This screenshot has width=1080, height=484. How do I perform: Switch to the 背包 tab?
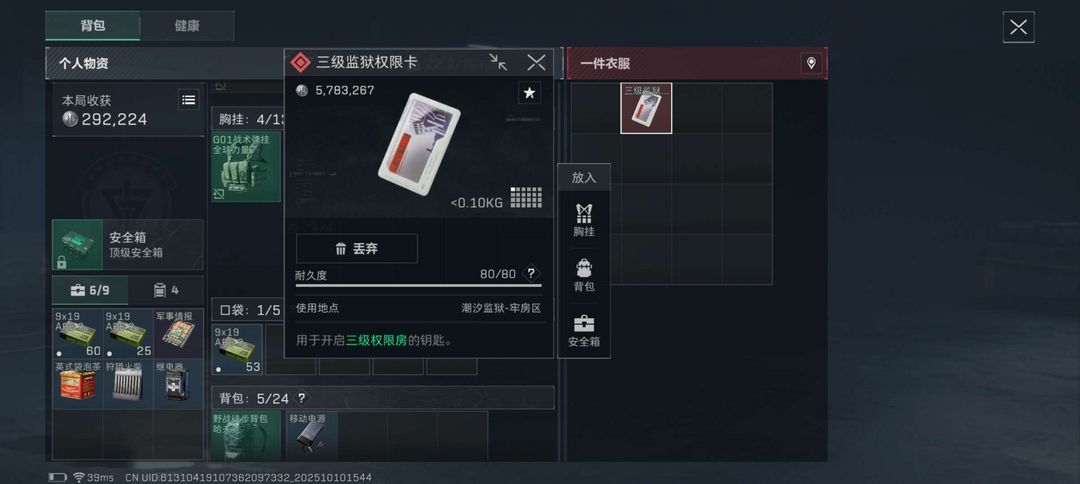92,26
